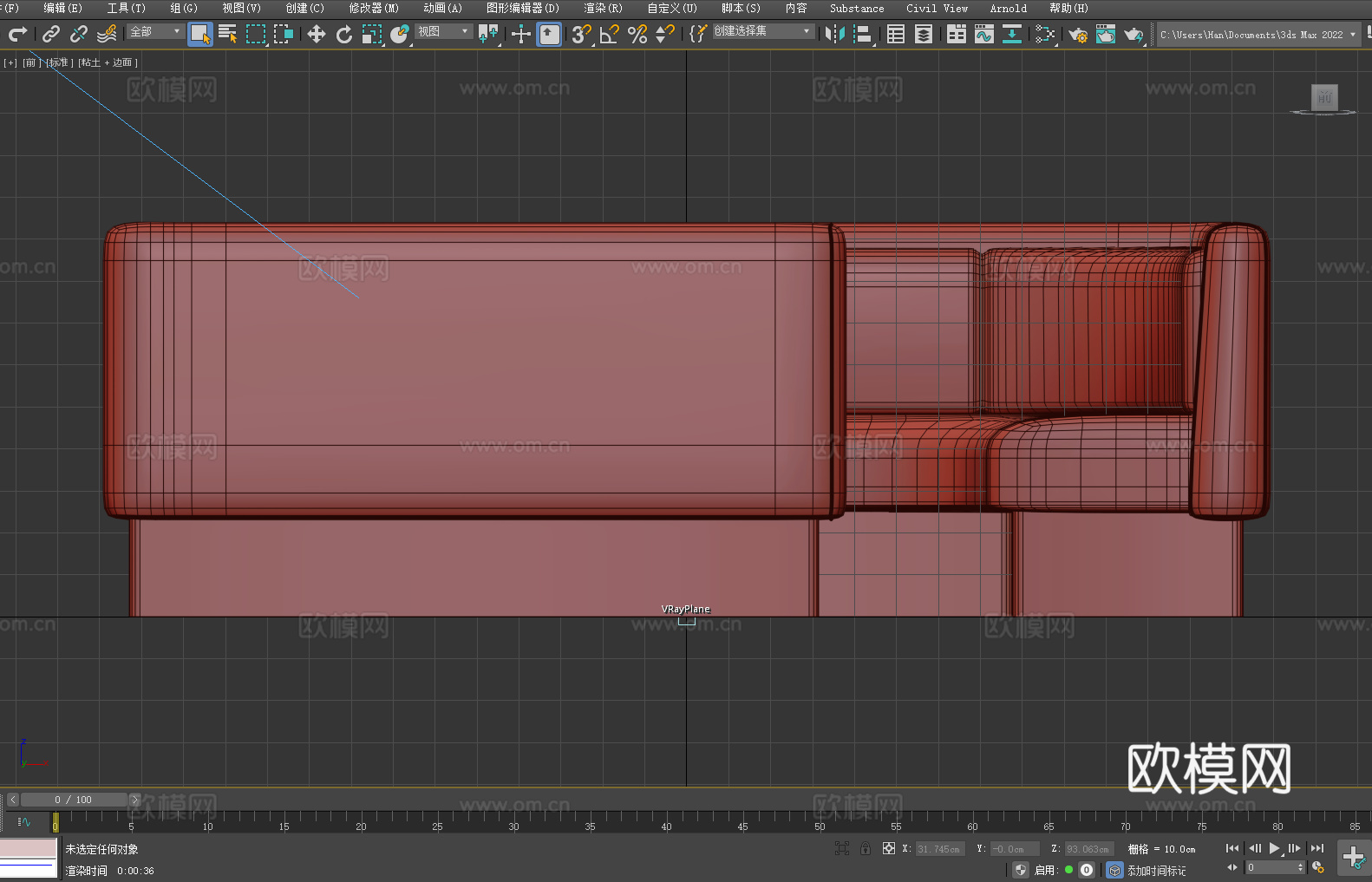Click the Z coordinate field
1372x882 pixels.
(1088, 849)
